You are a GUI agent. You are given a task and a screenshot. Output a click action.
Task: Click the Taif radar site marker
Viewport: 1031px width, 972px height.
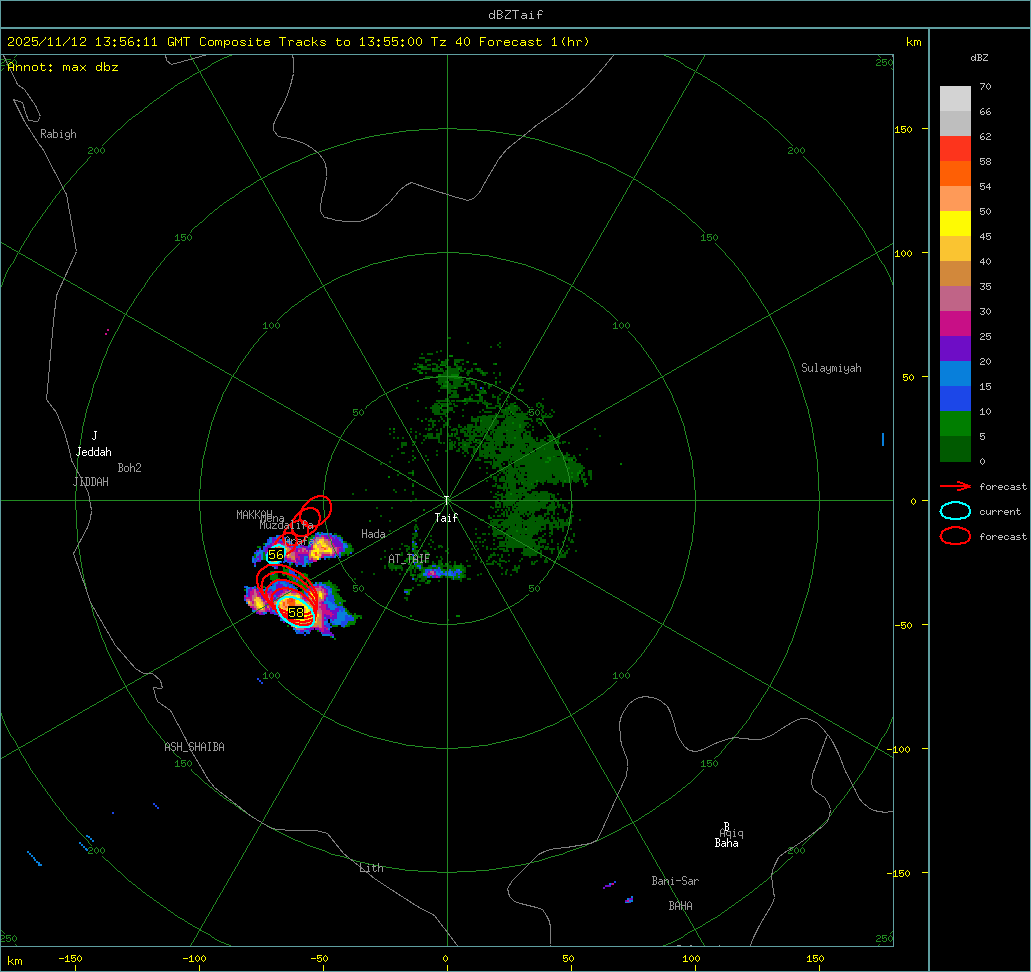coord(446,501)
